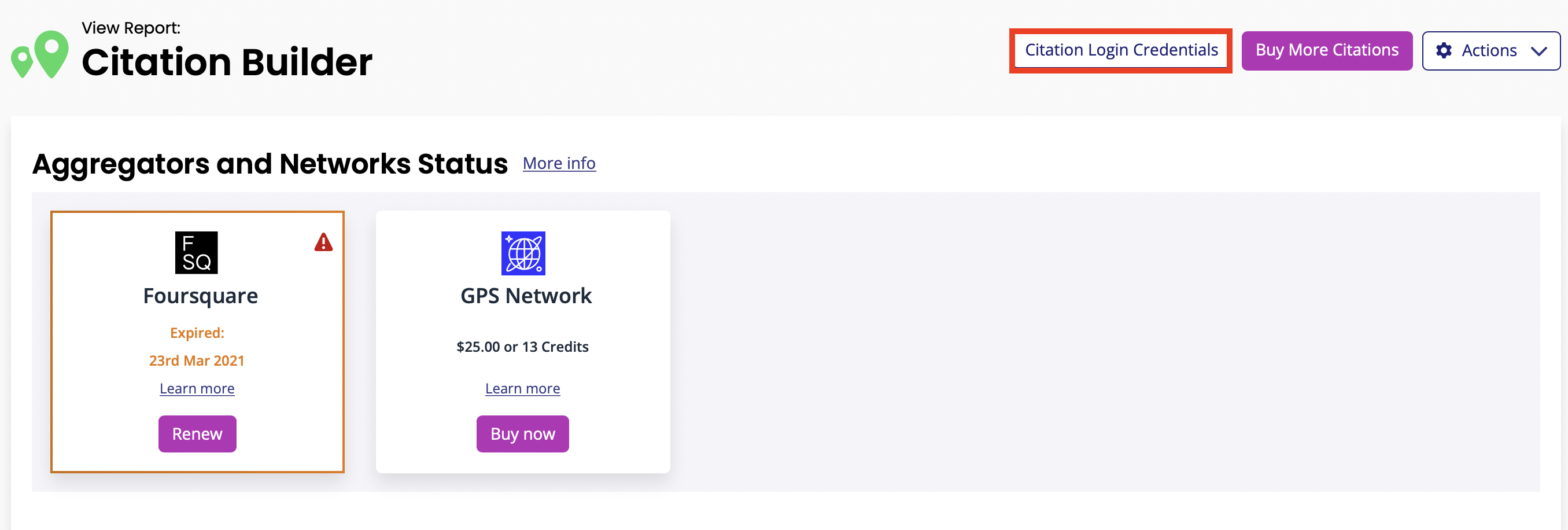Select the Foursquare status card

click(197, 341)
